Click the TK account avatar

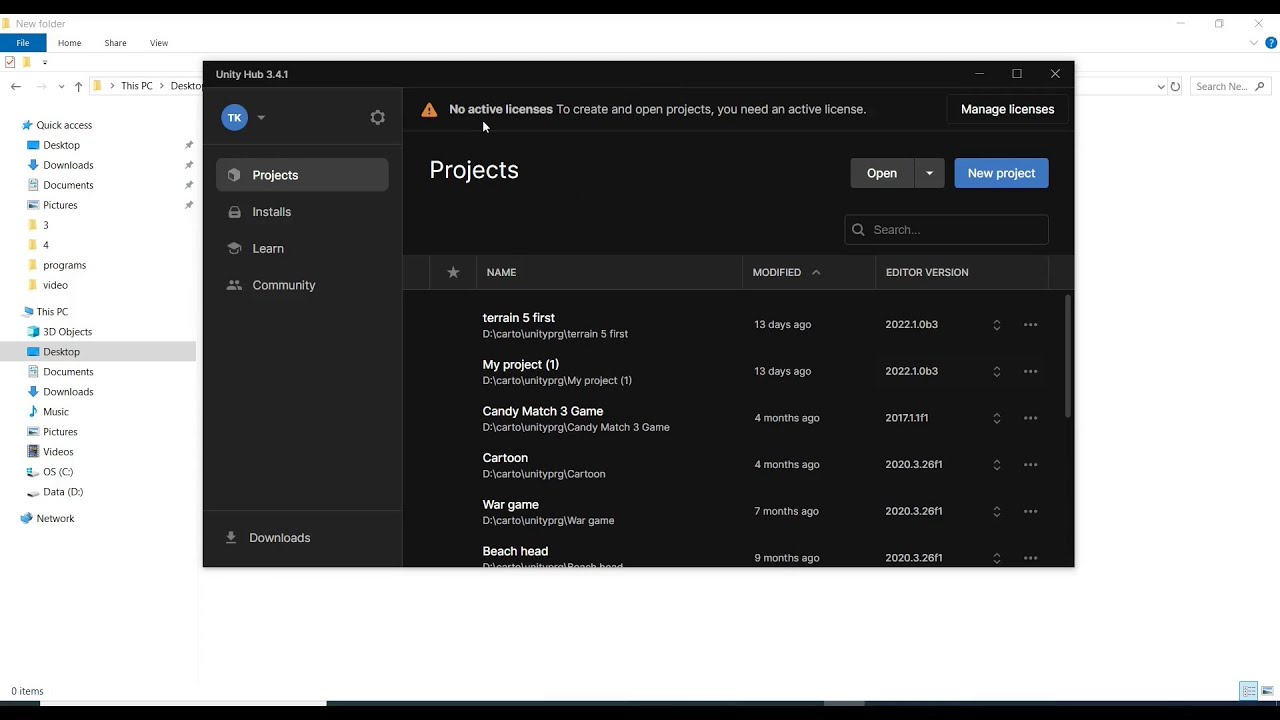tap(234, 117)
